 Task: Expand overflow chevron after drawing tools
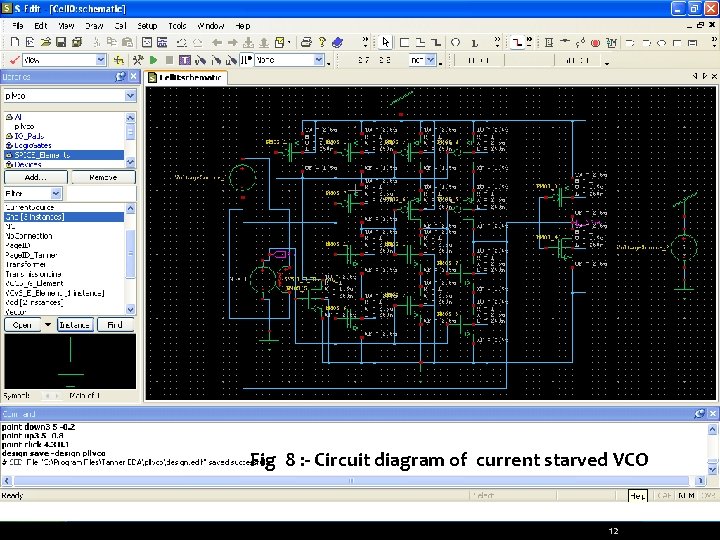497,42
